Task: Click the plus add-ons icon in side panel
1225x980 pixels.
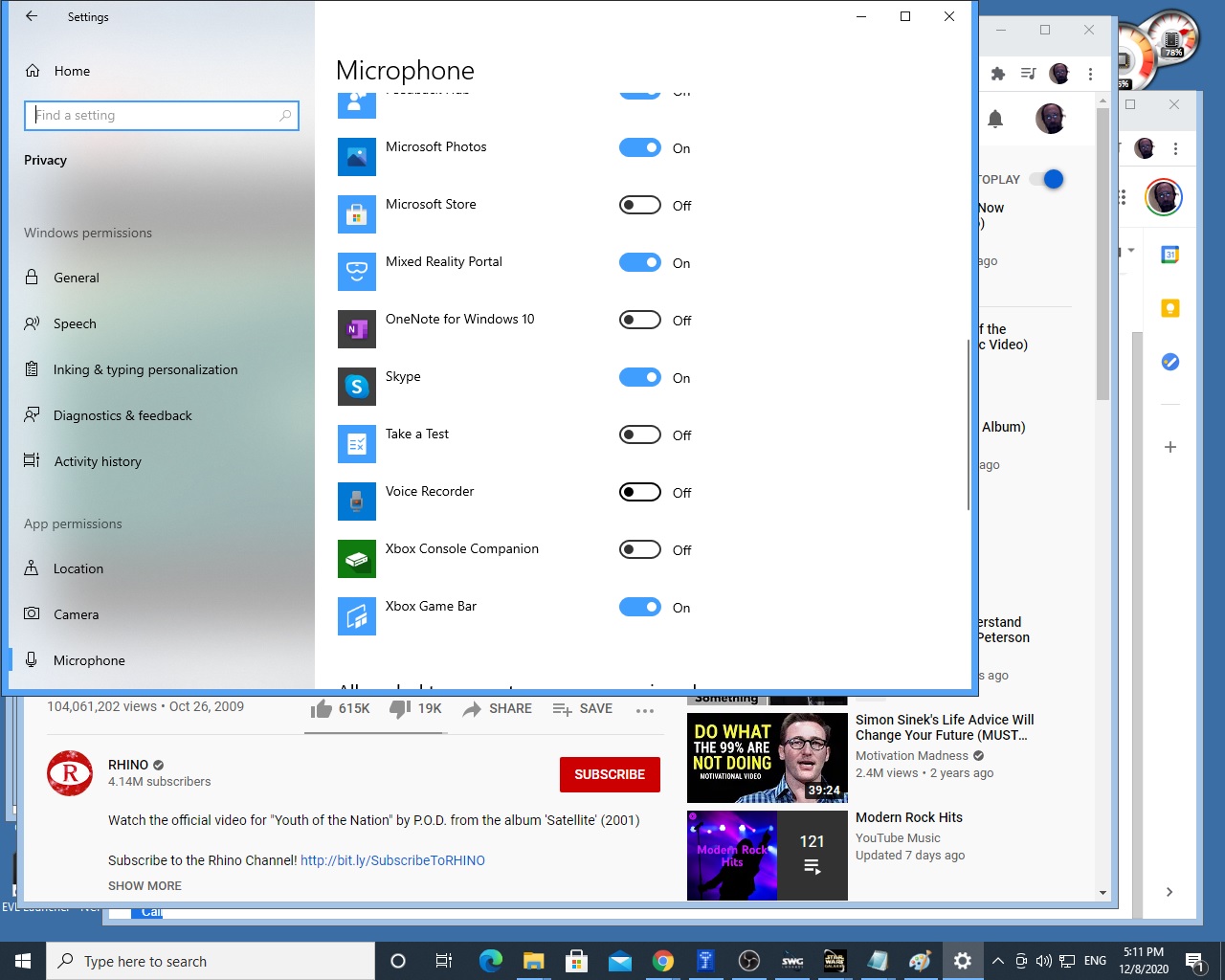Action: click(x=1169, y=447)
